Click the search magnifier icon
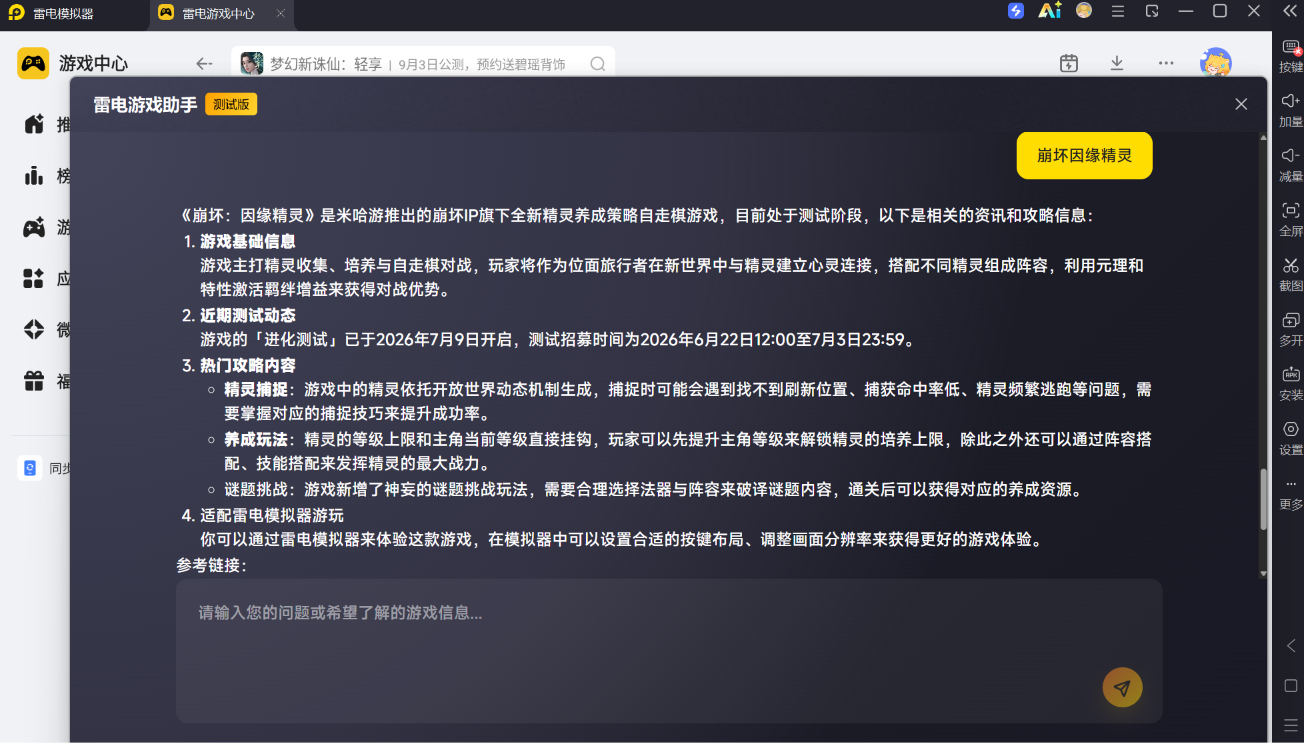The image size is (1304, 743). [x=598, y=64]
